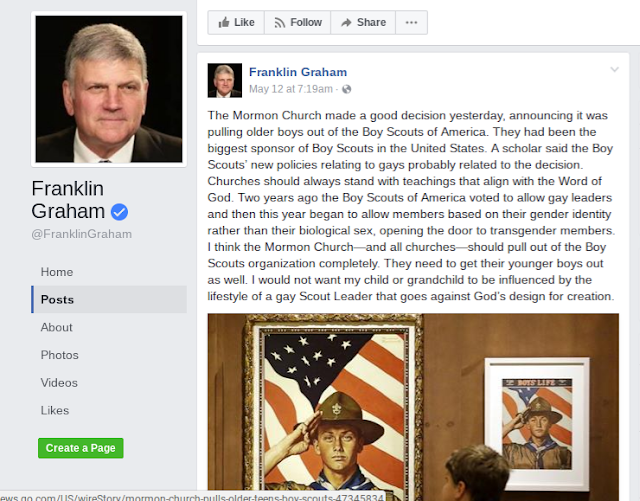The height and width of the screenshot is (501, 640).
Task: Open the Boy Scouts painting article image
Action: tap(413, 401)
